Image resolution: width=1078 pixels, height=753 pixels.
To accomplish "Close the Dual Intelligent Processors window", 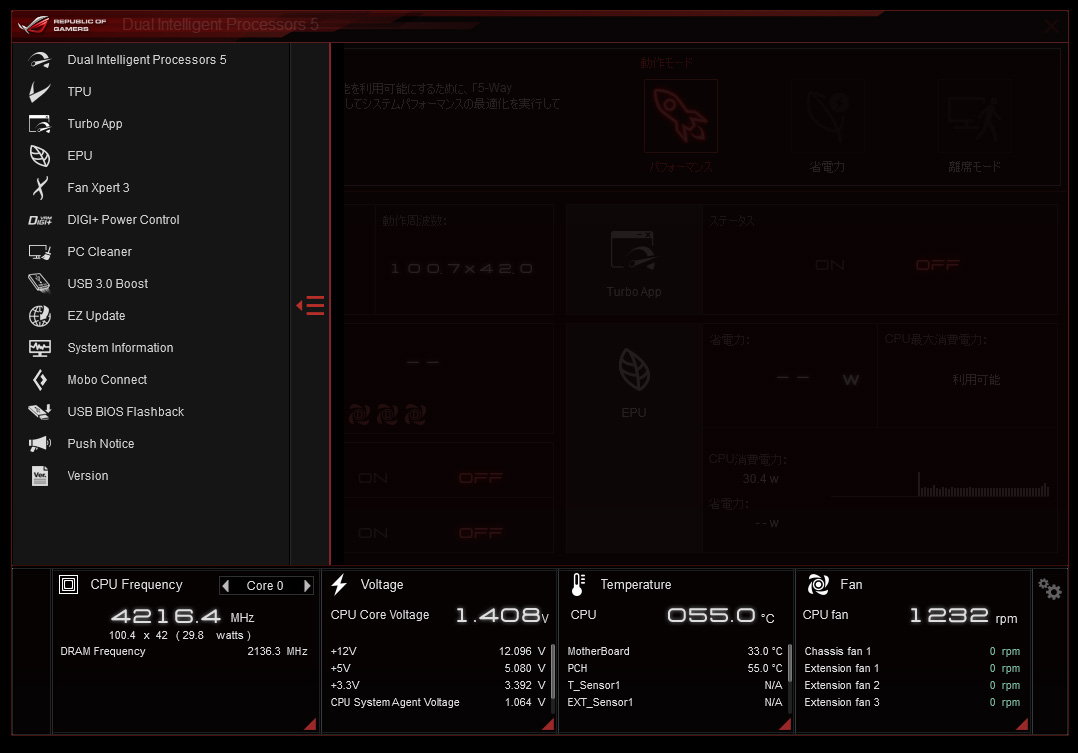I will coord(1051,26).
